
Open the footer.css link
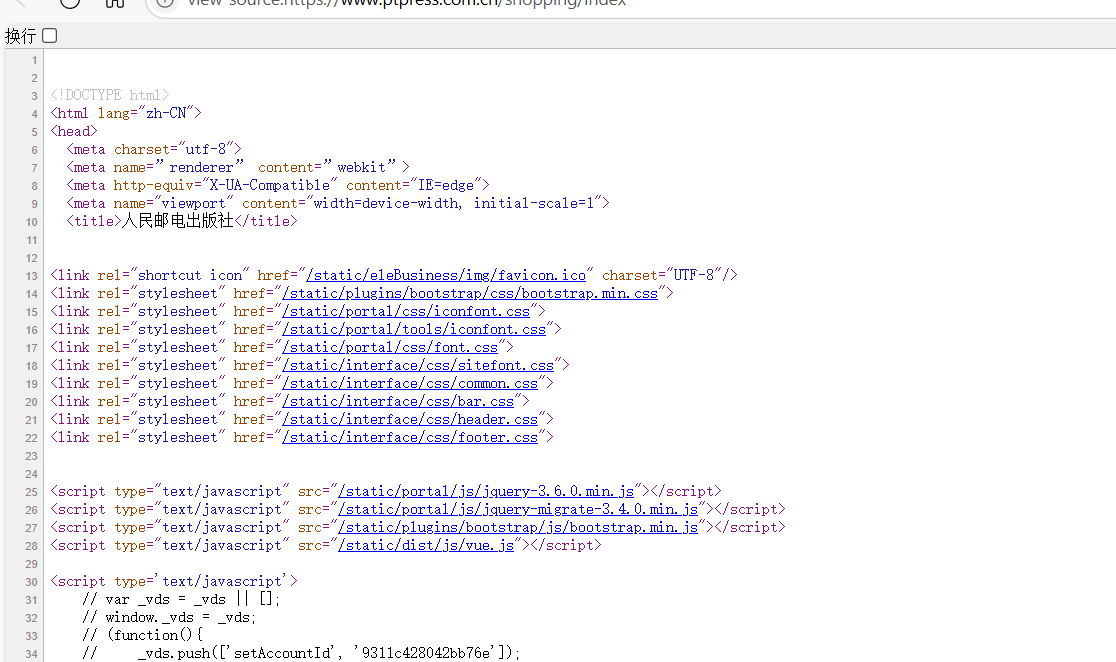pyautogui.click(x=410, y=437)
